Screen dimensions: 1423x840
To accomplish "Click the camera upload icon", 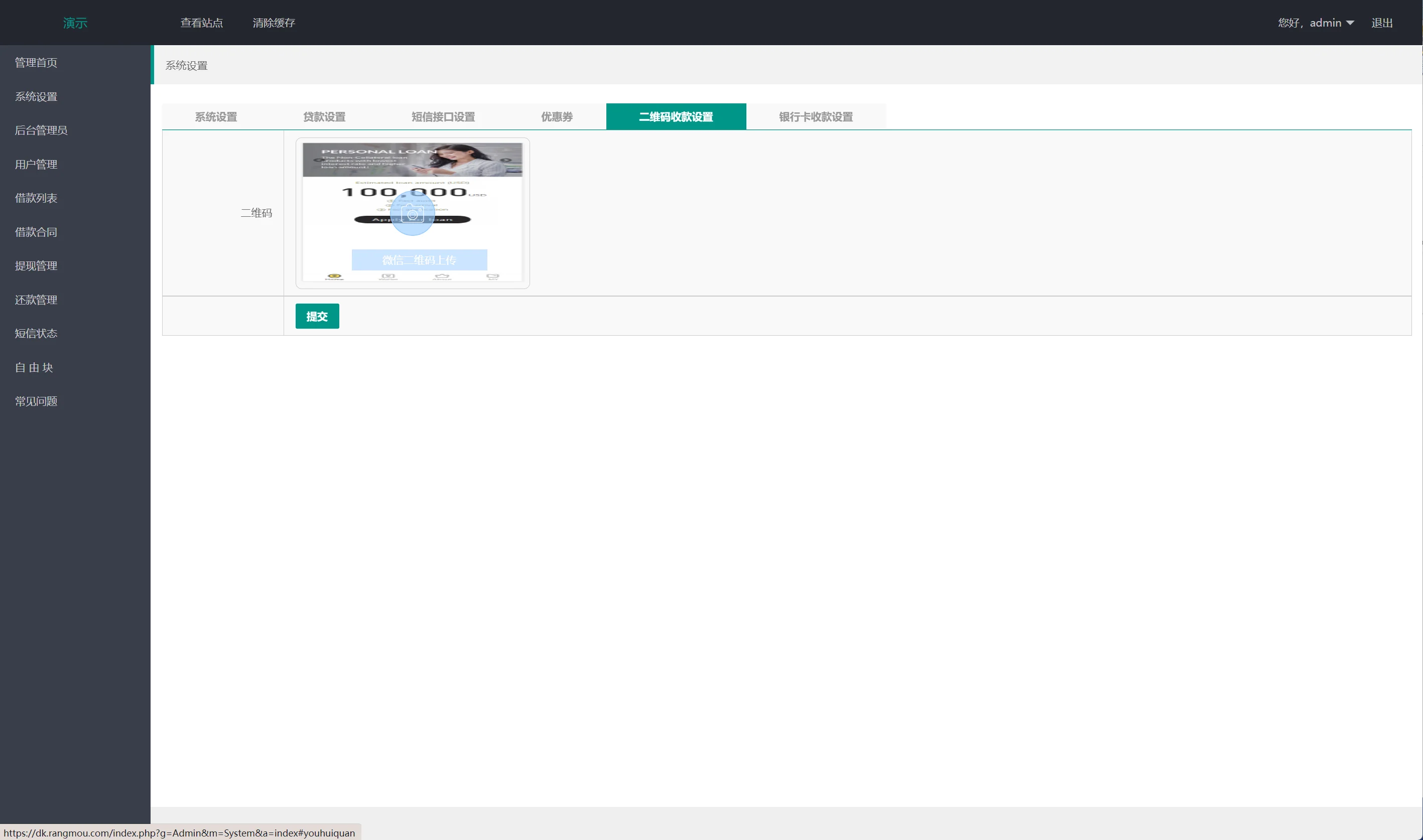I will point(413,214).
